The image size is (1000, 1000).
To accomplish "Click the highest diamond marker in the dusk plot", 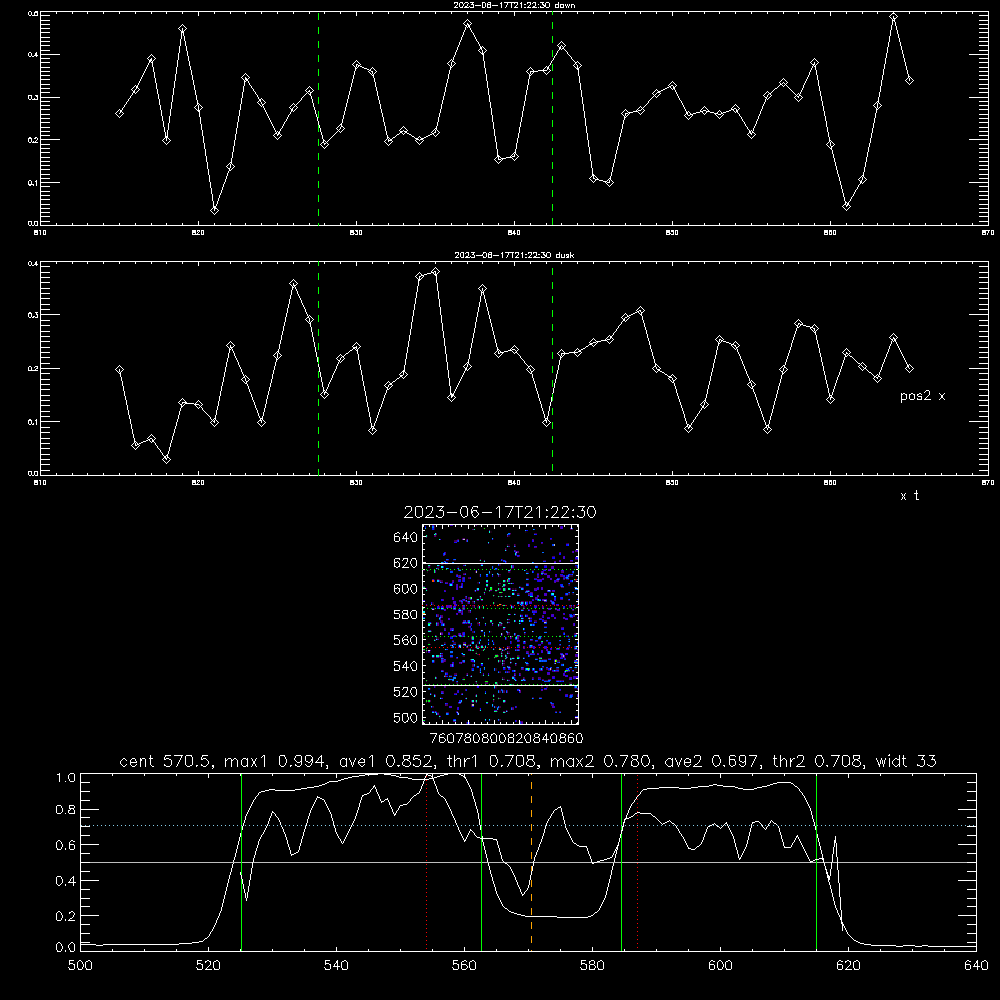I will (x=436, y=272).
